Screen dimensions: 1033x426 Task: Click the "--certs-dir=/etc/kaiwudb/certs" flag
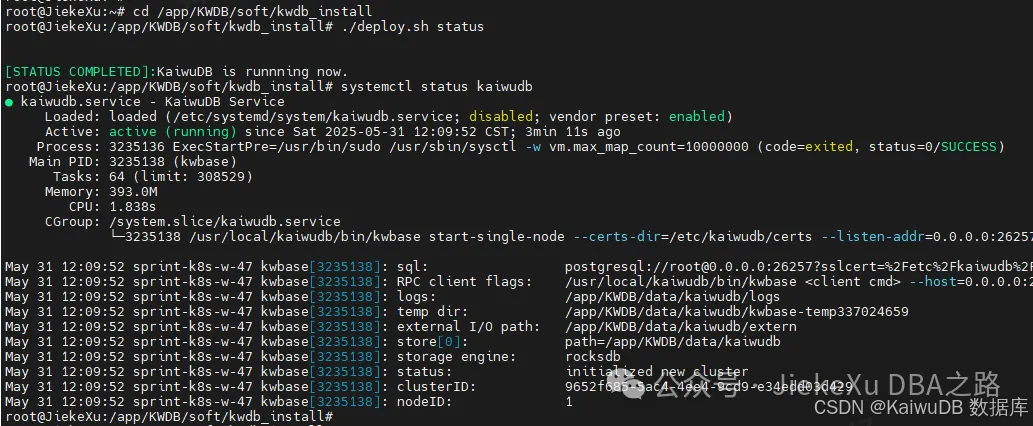tap(692, 236)
